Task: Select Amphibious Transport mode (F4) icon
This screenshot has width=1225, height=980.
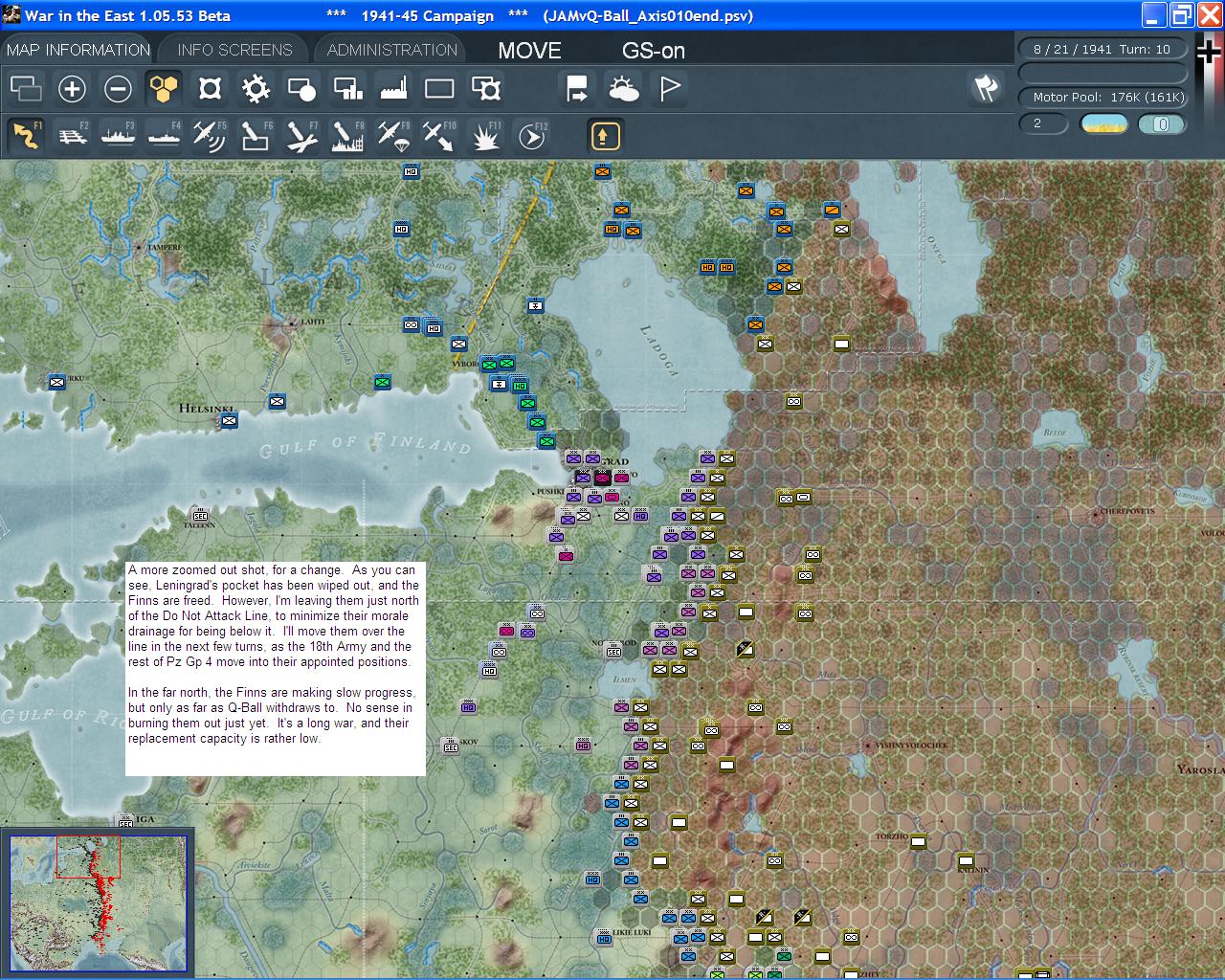Action: coord(164,136)
